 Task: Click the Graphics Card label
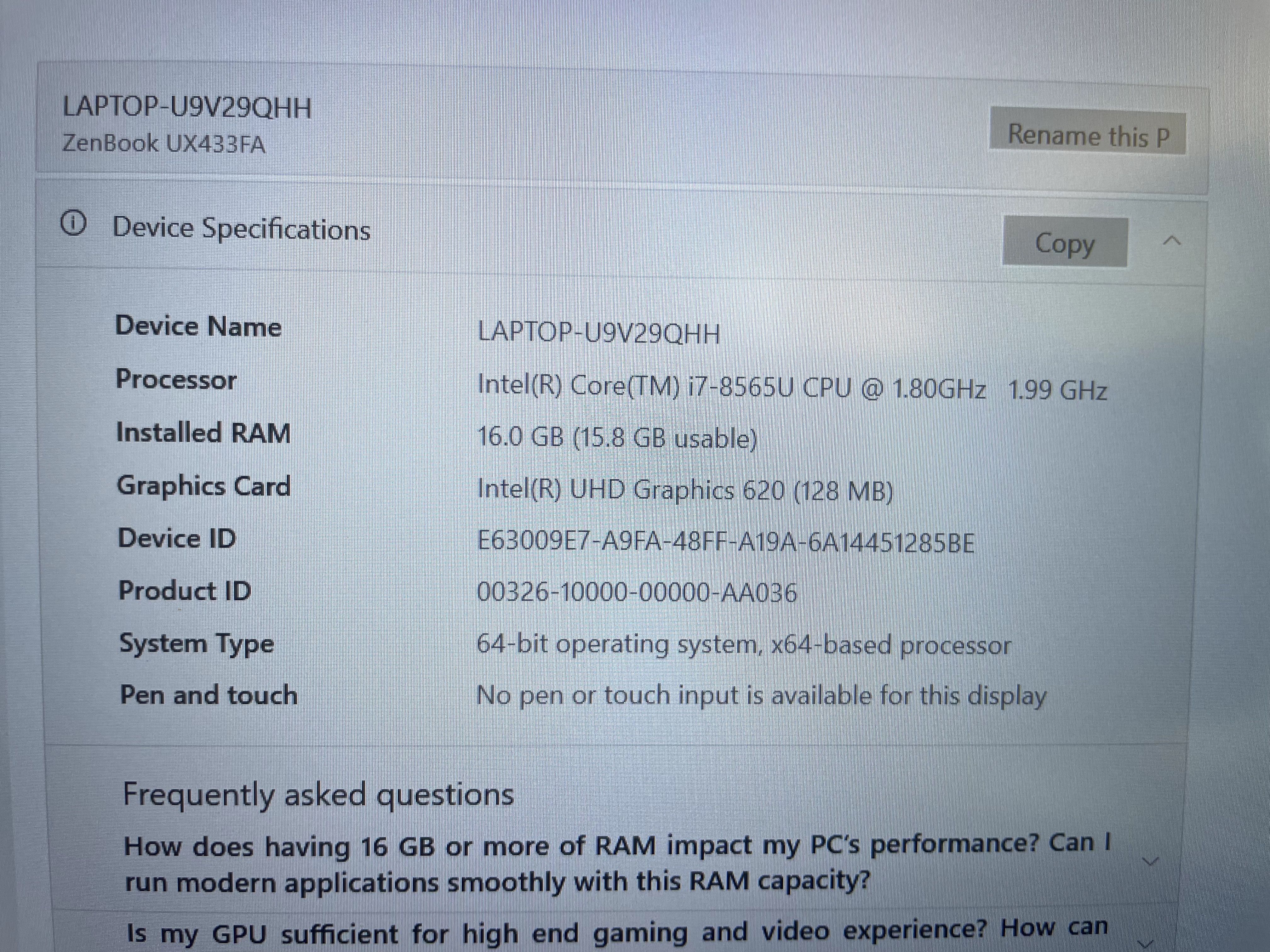[x=204, y=486]
